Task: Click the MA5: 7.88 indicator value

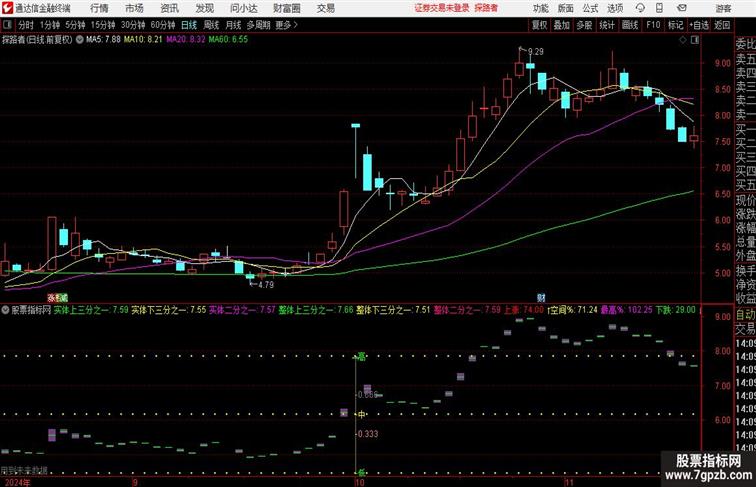Action: pyautogui.click(x=103, y=40)
